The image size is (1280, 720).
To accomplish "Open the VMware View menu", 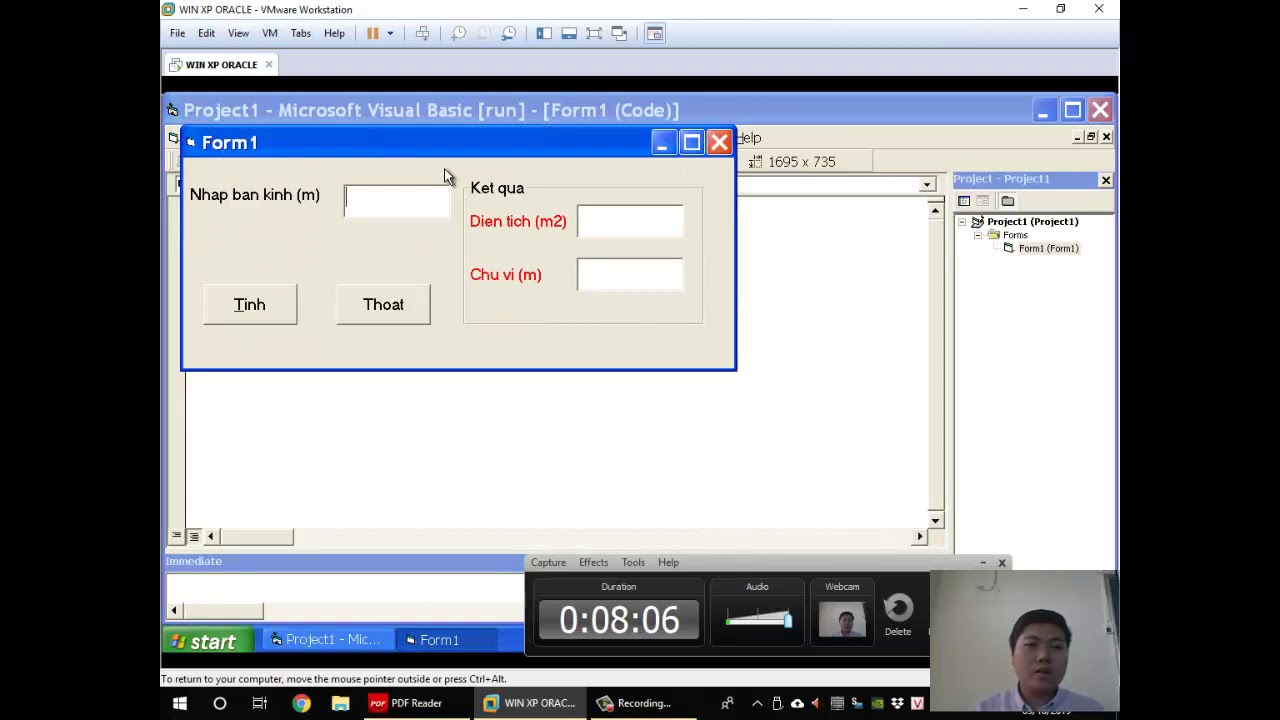I will (238, 33).
